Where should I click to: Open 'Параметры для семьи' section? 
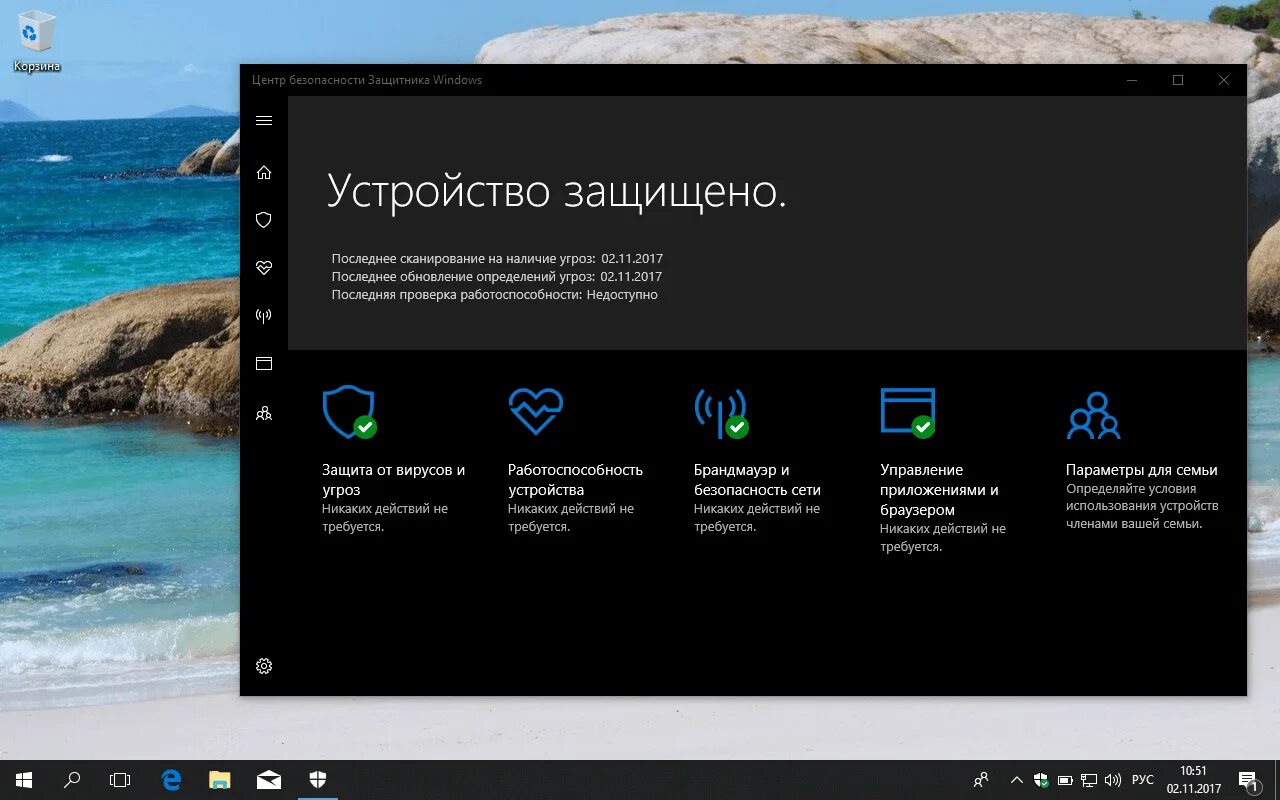pos(1142,470)
